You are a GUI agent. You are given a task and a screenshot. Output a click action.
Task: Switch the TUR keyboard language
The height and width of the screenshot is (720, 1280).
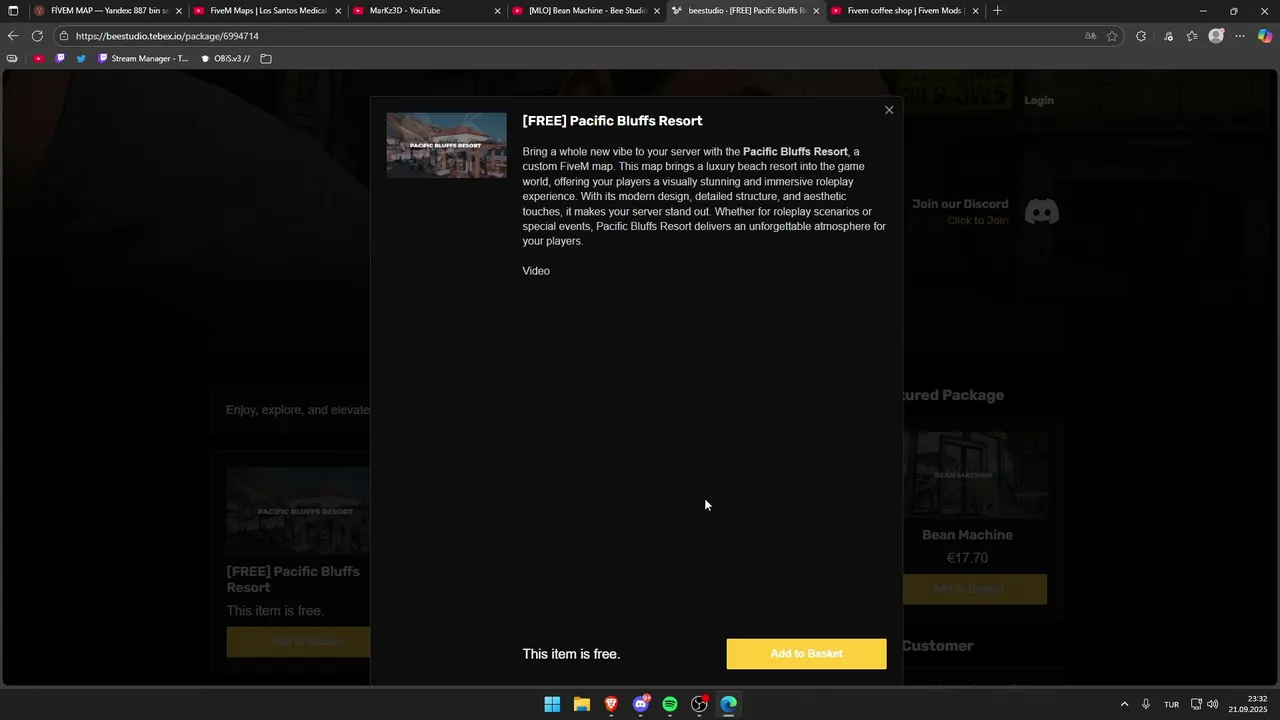point(1171,704)
